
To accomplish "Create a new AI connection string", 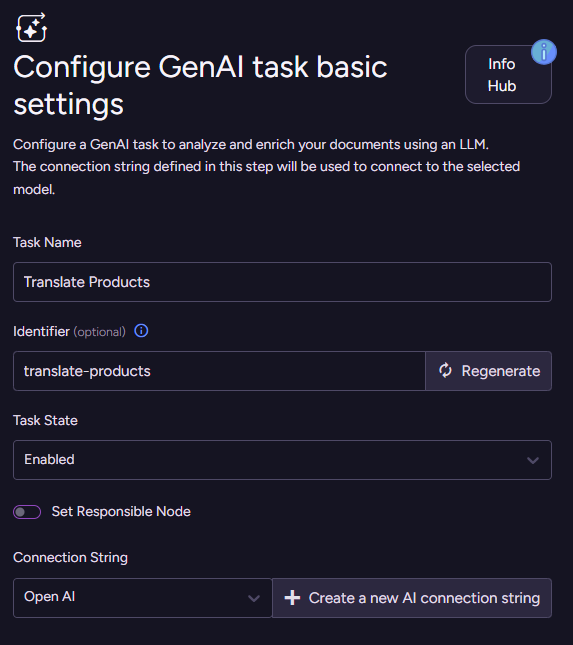I will pos(412,598).
